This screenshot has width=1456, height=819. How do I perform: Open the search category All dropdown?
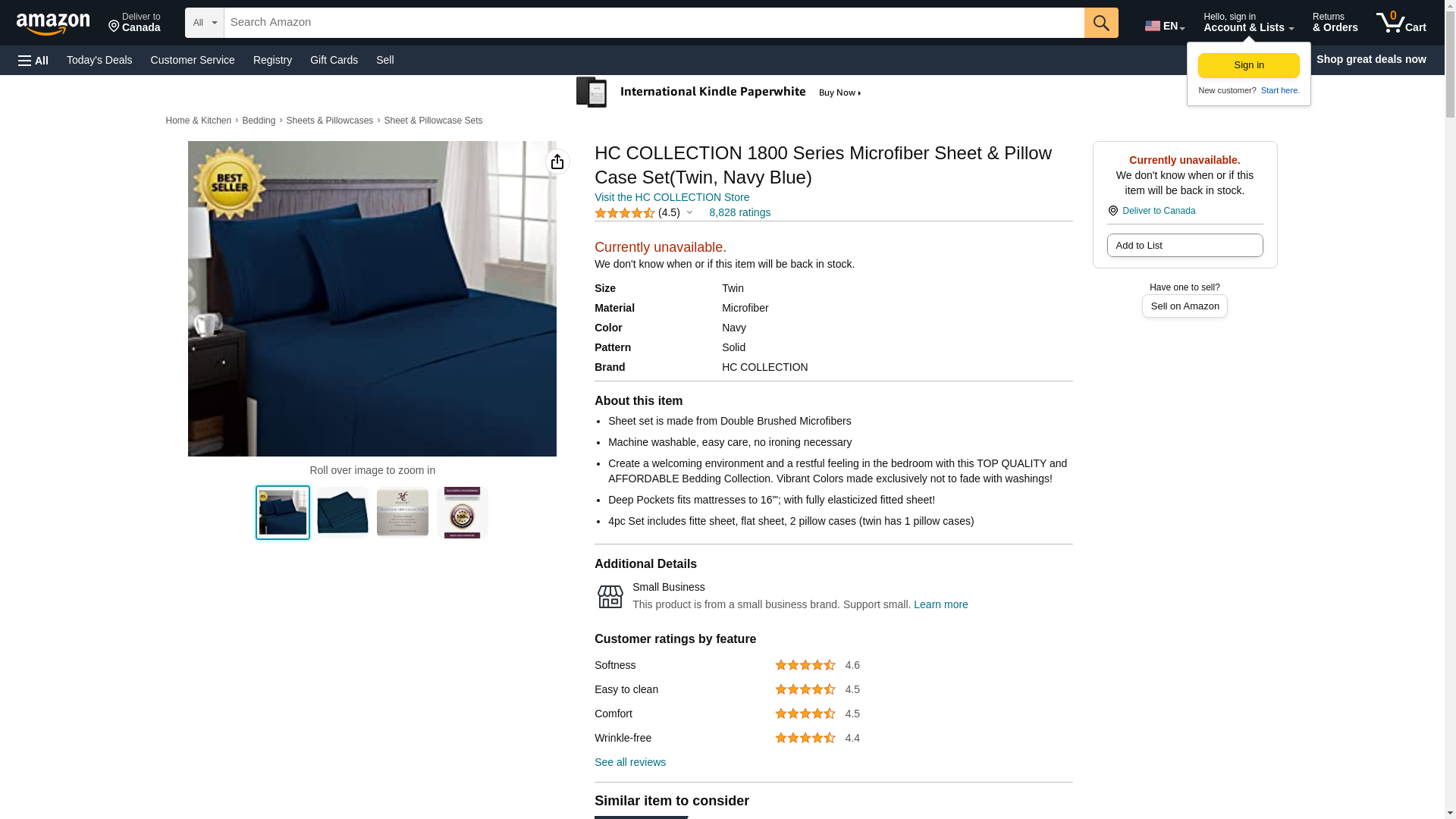pyautogui.click(x=205, y=23)
